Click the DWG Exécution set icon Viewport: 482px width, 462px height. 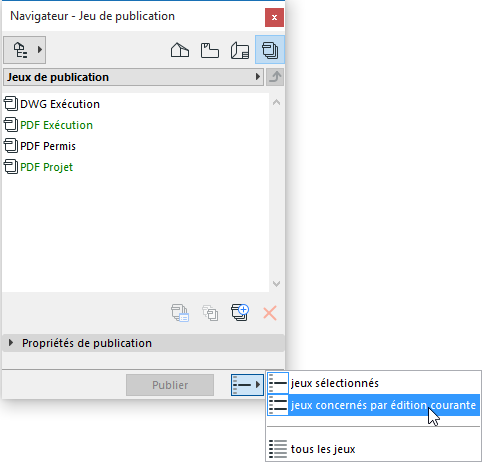11,104
